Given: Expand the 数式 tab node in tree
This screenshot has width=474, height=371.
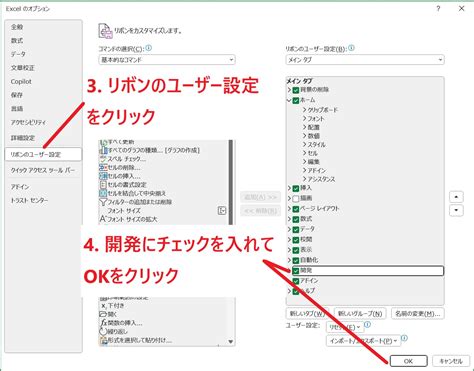Looking at the screenshot, I should [289, 219].
